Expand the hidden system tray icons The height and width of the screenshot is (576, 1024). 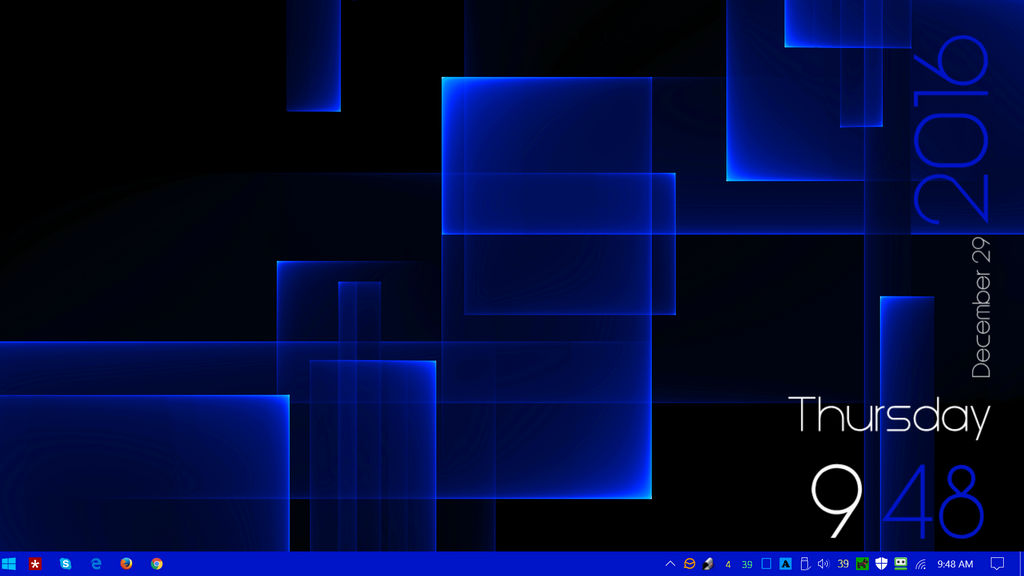point(671,563)
